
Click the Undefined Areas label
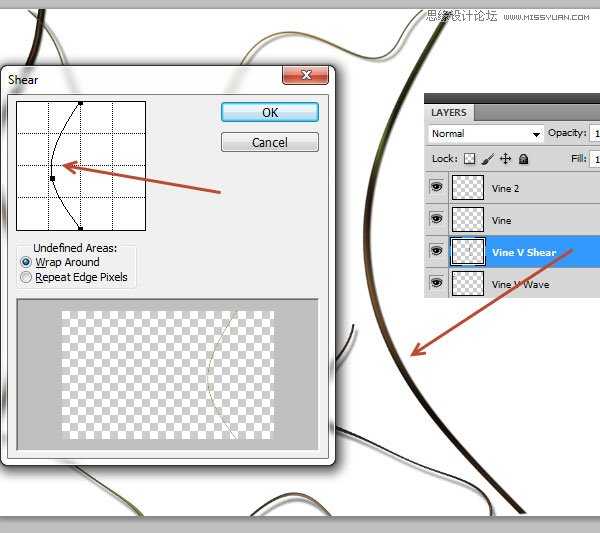[x=75, y=248]
